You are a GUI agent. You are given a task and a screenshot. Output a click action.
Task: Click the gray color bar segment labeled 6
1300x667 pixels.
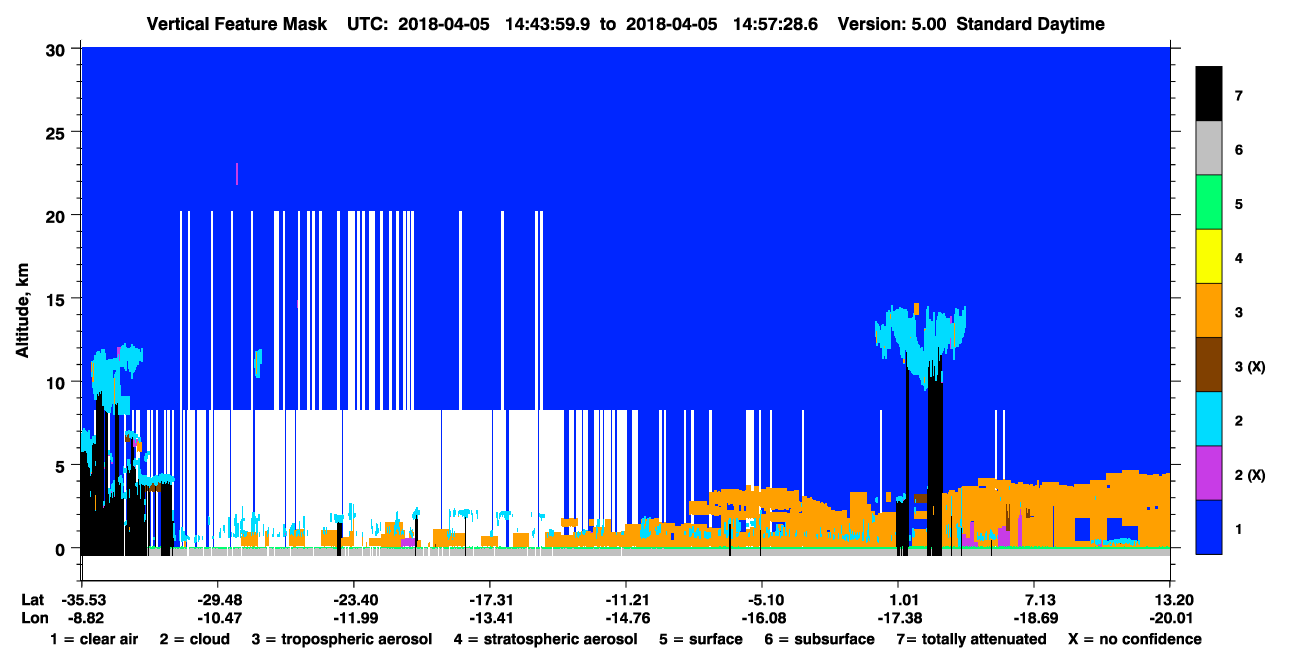click(1209, 148)
